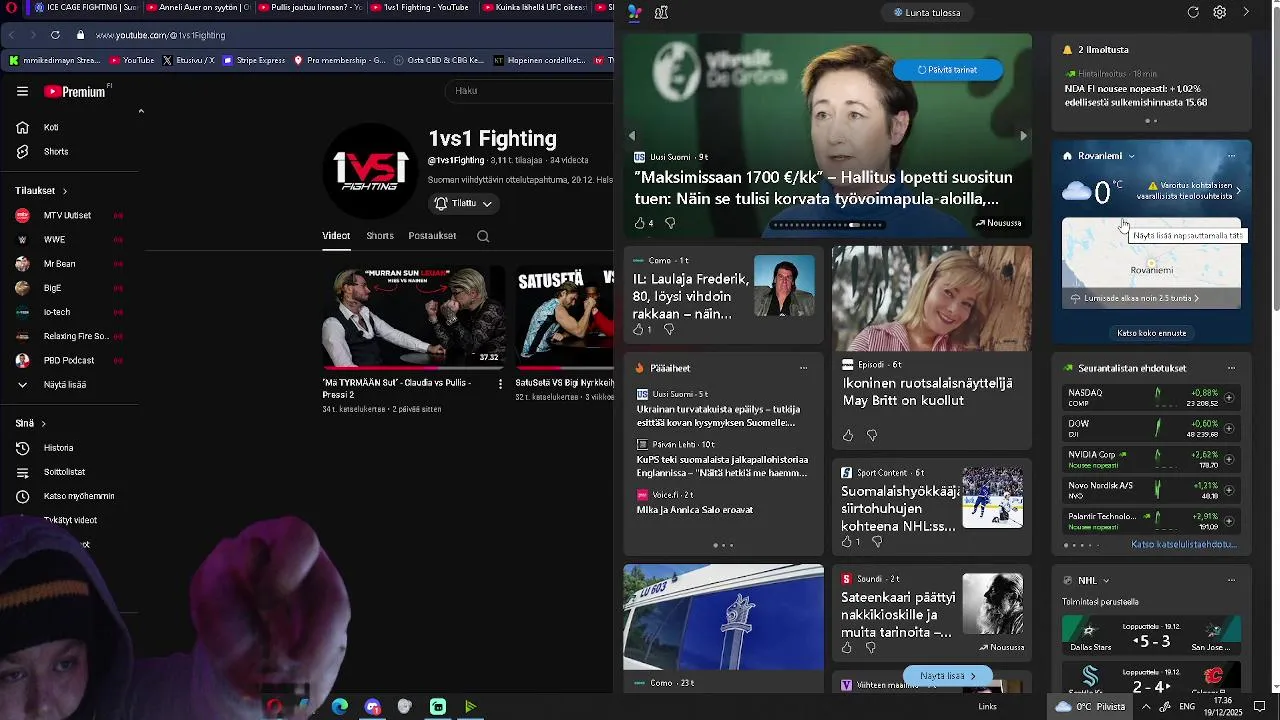Click the browser address bar URL
This screenshot has width=1280, height=720.
[160, 35]
